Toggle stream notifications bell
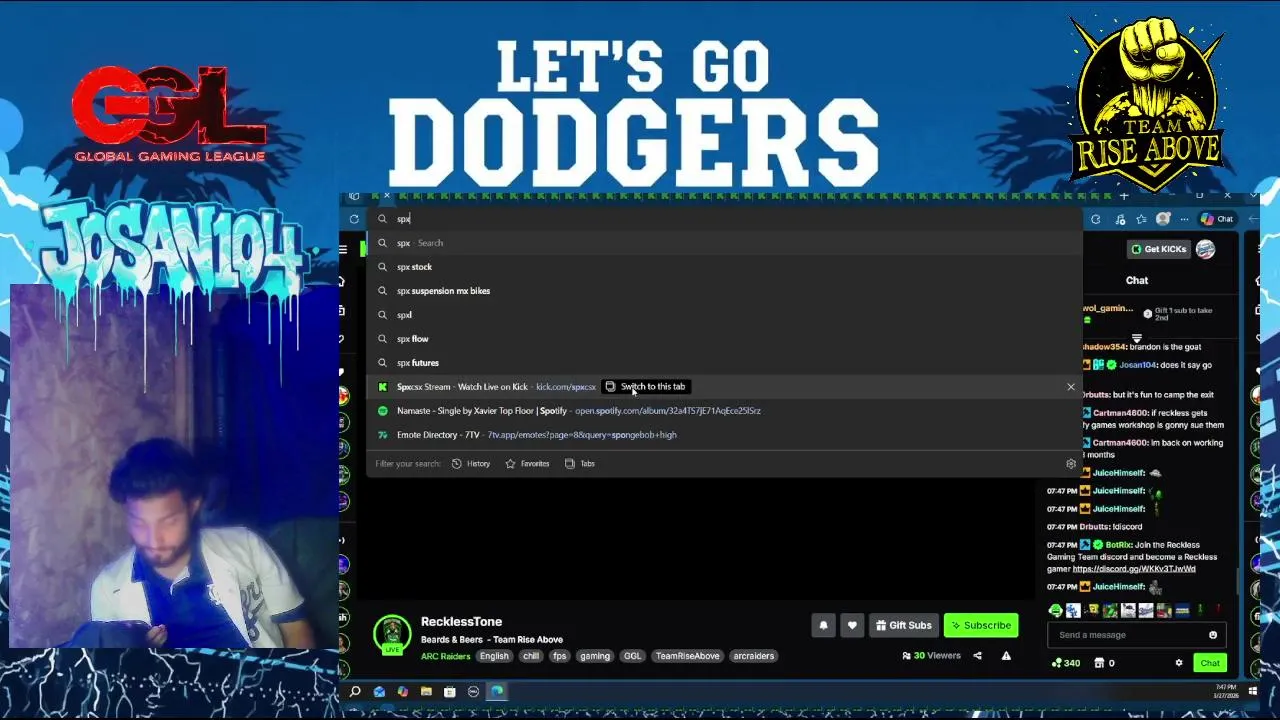This screenshot has height=720, width=1280. pyautogui.click(x=823, y=625)
